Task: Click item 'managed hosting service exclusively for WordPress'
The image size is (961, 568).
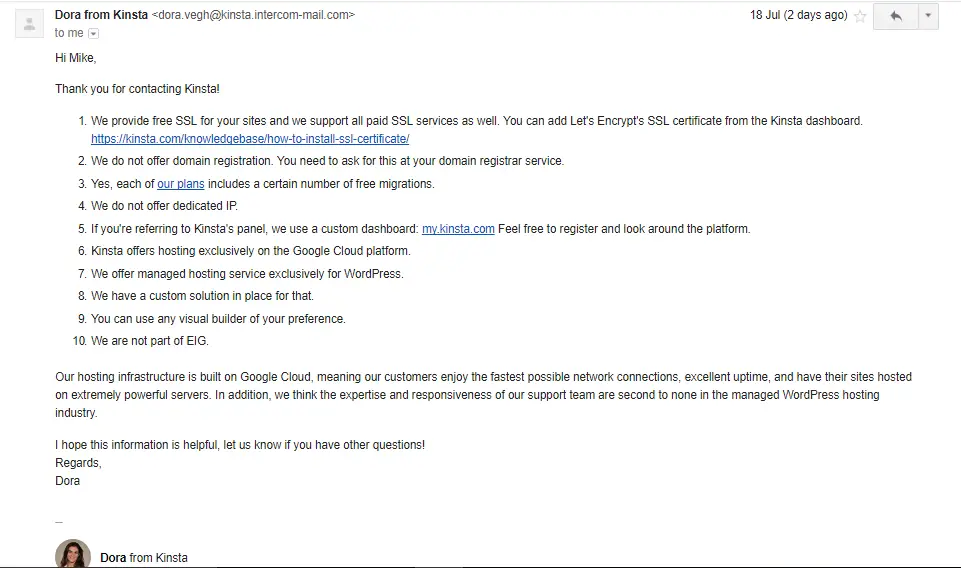Action: (x=247, y=274)
